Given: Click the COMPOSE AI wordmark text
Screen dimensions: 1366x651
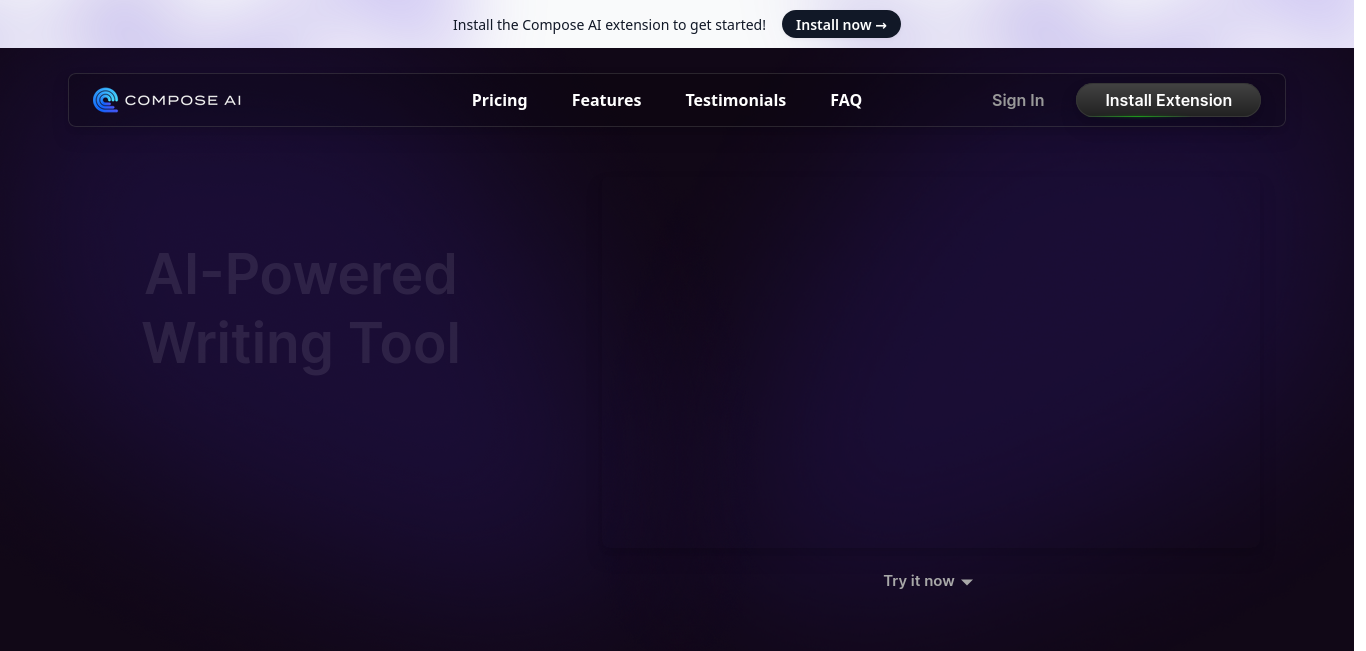Looking at the screenshot, I should tap(183, 100).
